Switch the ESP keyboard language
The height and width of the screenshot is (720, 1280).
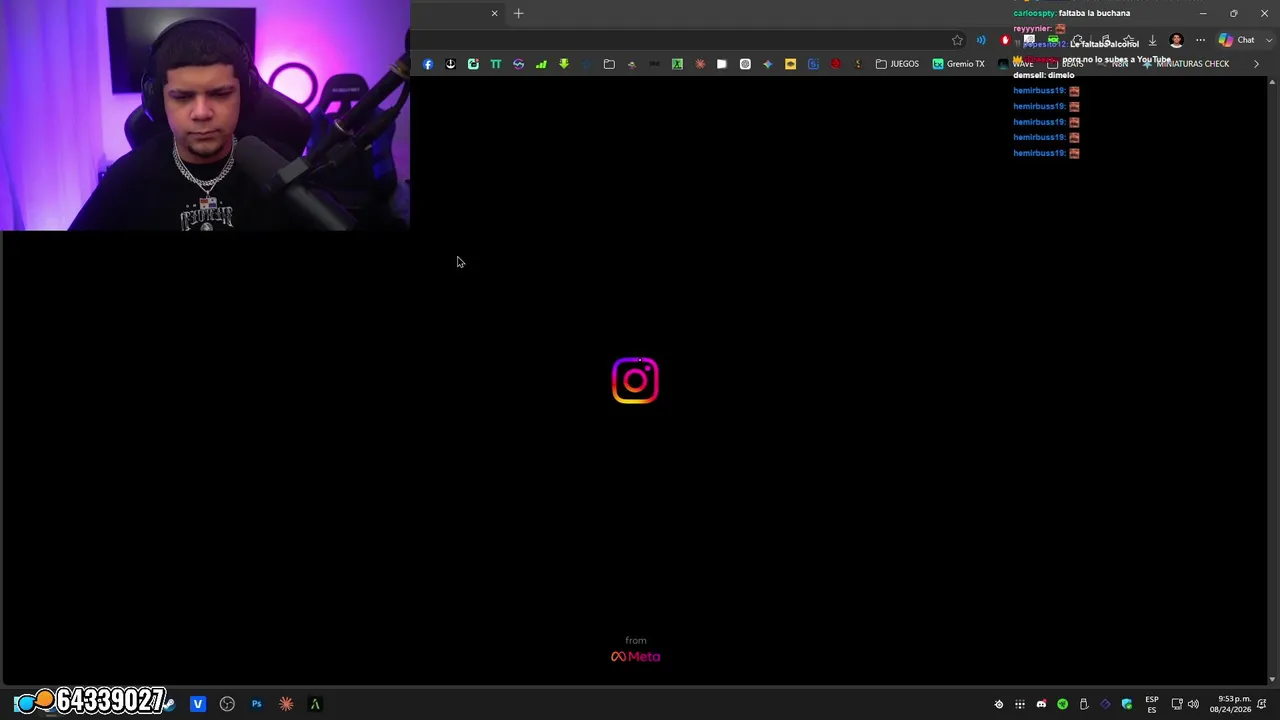(x=1152, y=705)
